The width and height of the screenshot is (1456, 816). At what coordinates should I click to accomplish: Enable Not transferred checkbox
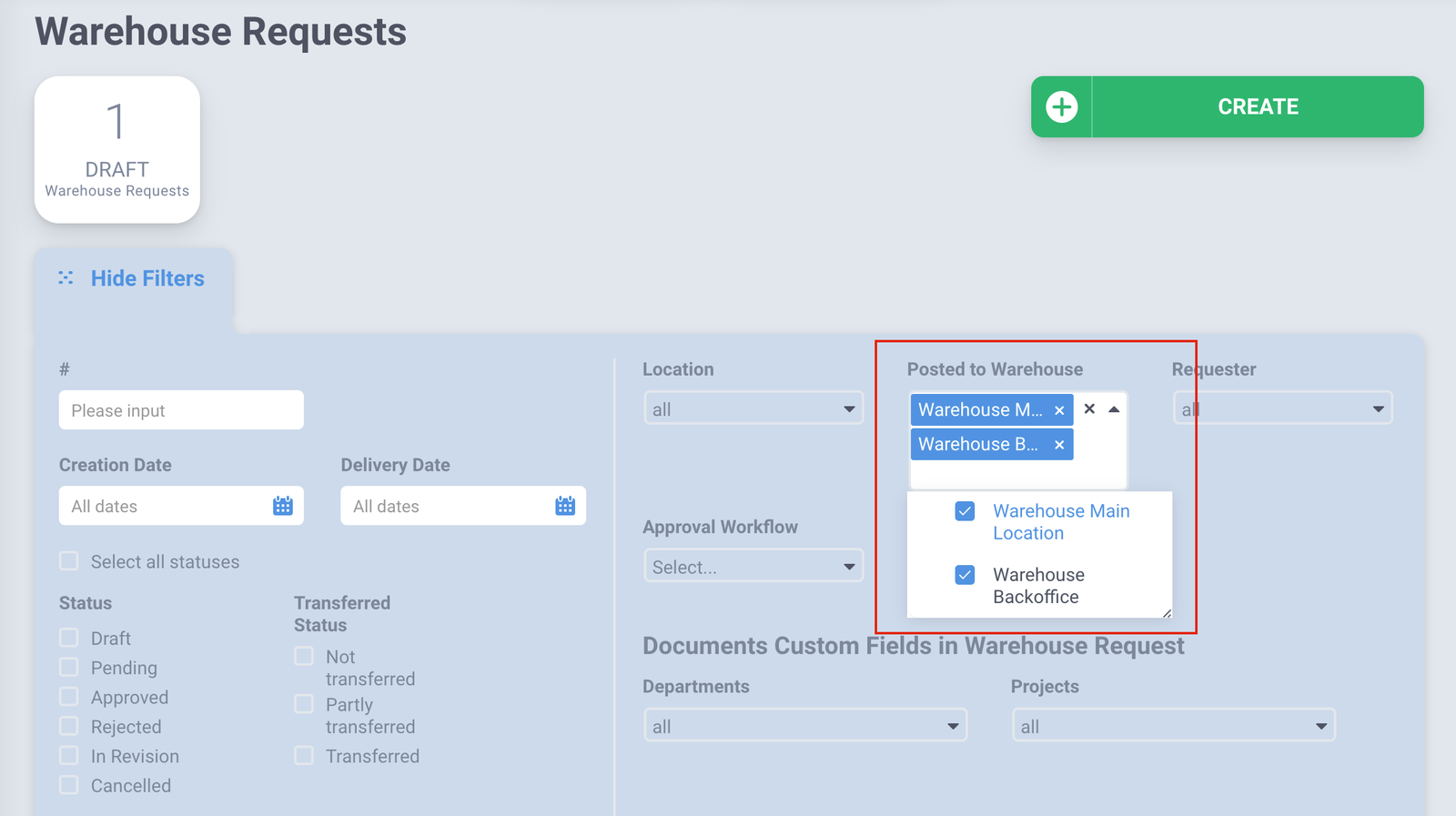coord(304,656)
